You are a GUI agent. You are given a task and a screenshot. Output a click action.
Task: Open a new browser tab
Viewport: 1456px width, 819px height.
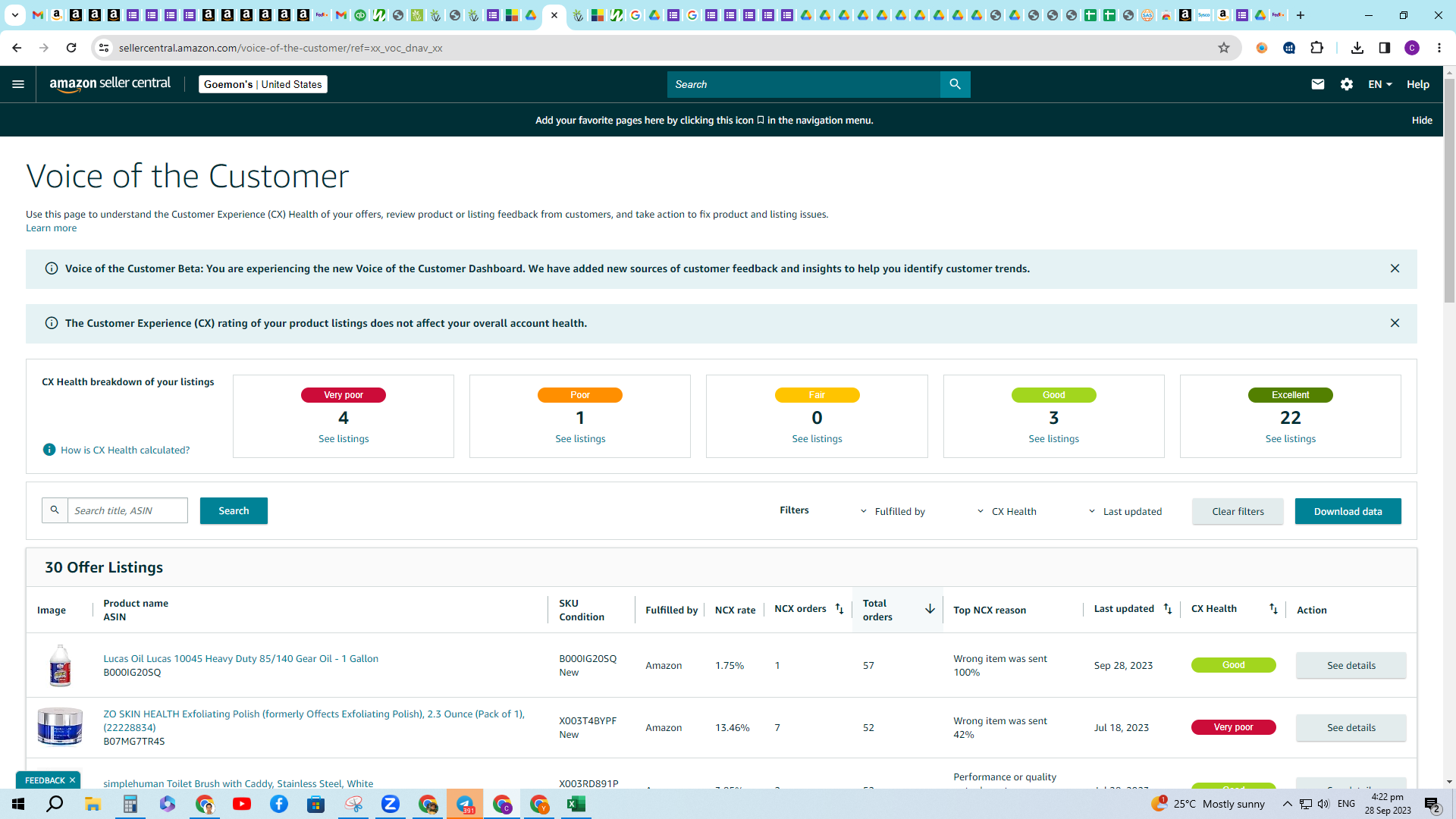[1301, 15]
